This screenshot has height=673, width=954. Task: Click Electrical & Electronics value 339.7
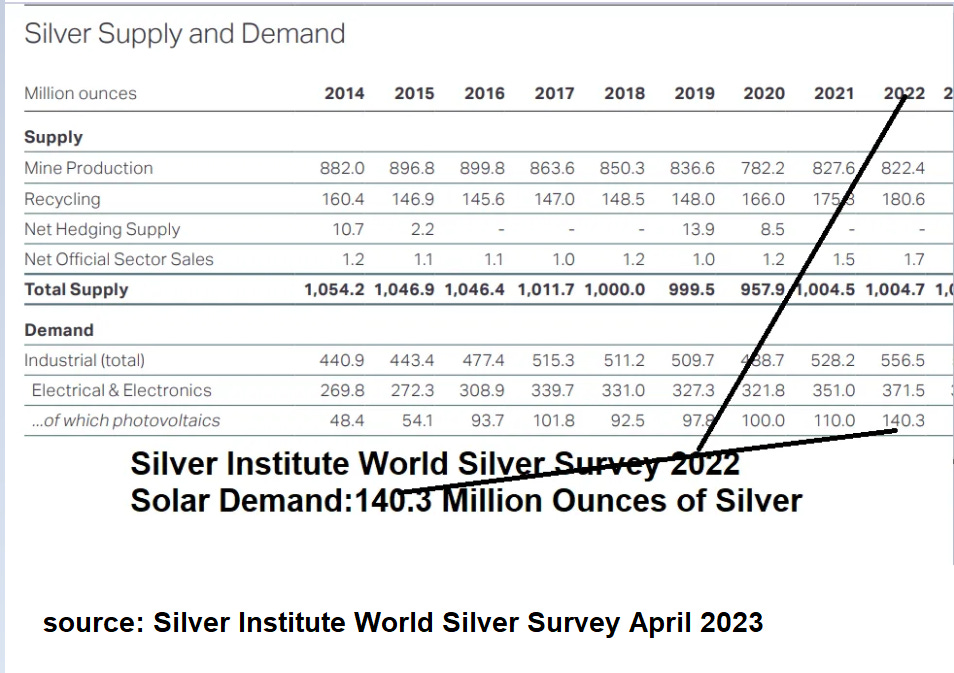(x=552, y=391)
